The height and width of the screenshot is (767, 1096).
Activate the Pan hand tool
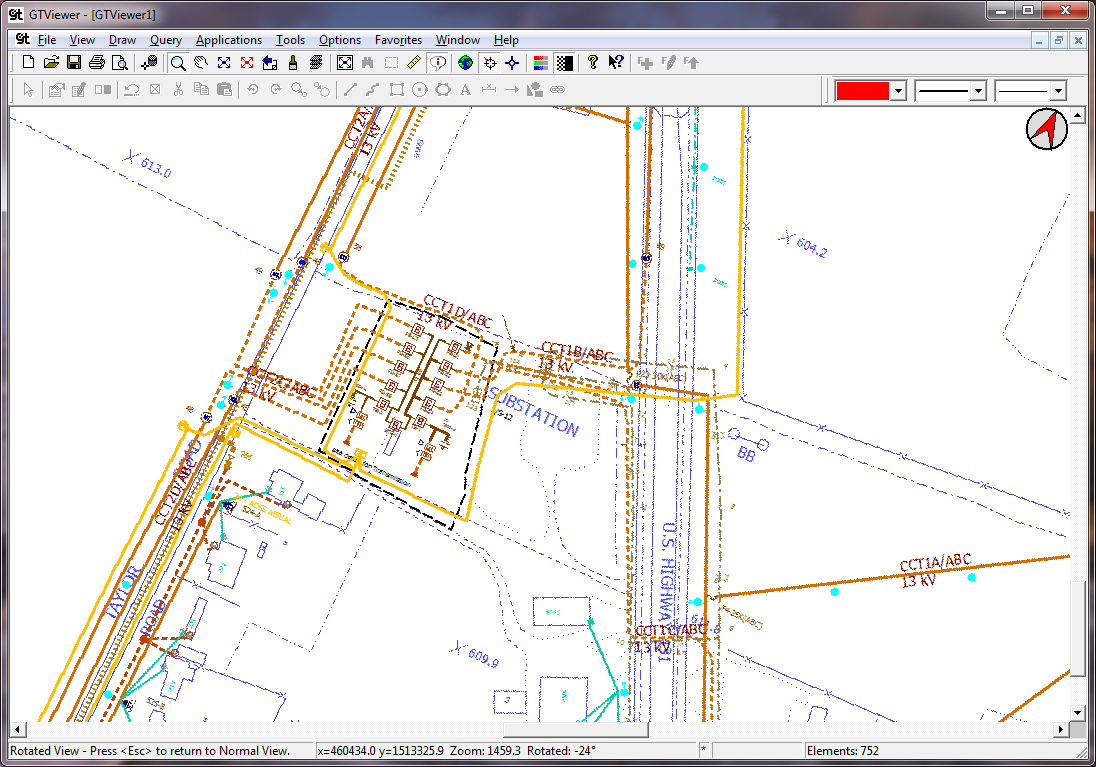pos(202,62)
